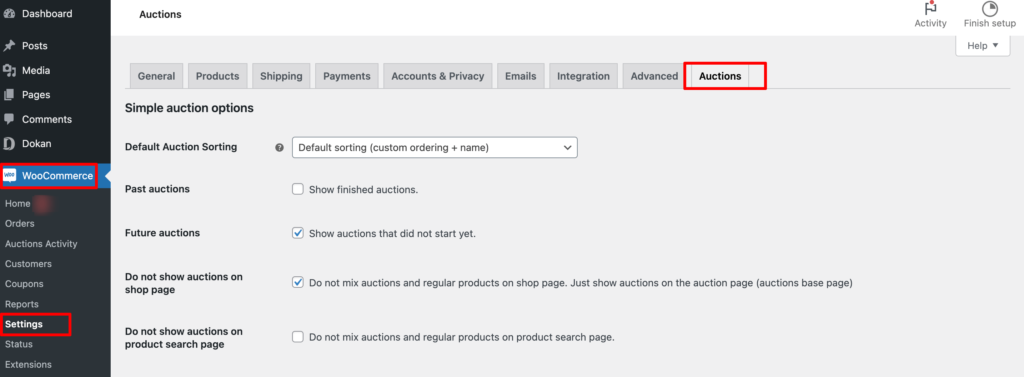This screenshot has width=1024, height=377.
Task: Open the Default Auction Sorting dropdown
Action: [x=435, y=148]
